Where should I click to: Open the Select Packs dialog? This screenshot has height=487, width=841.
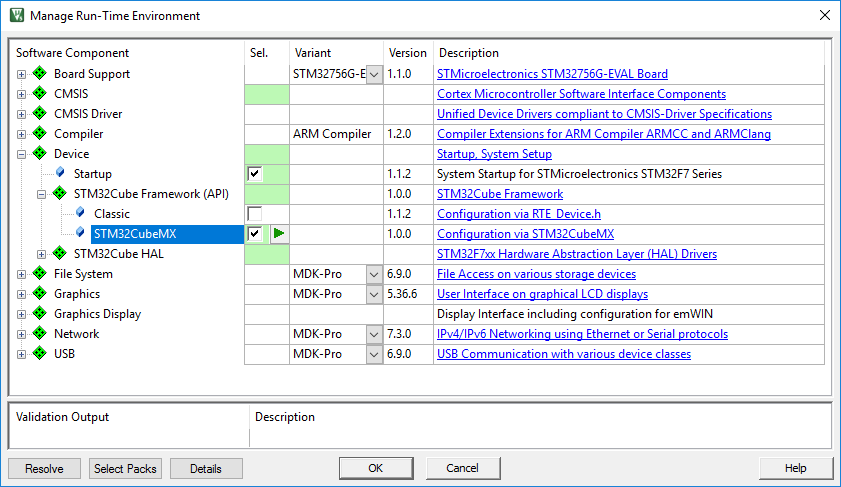click(125, 468)
